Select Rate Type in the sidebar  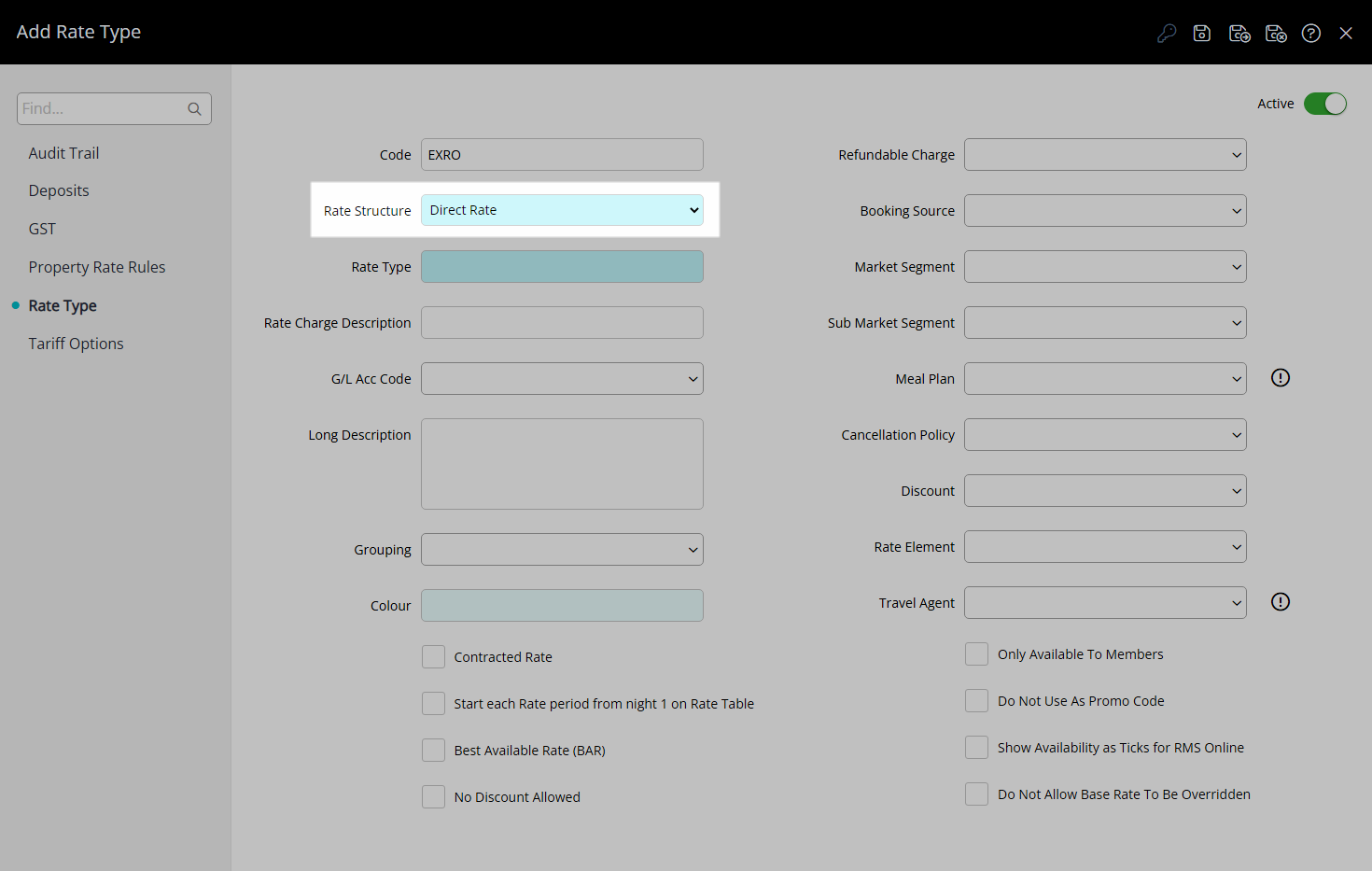[63, 306]
